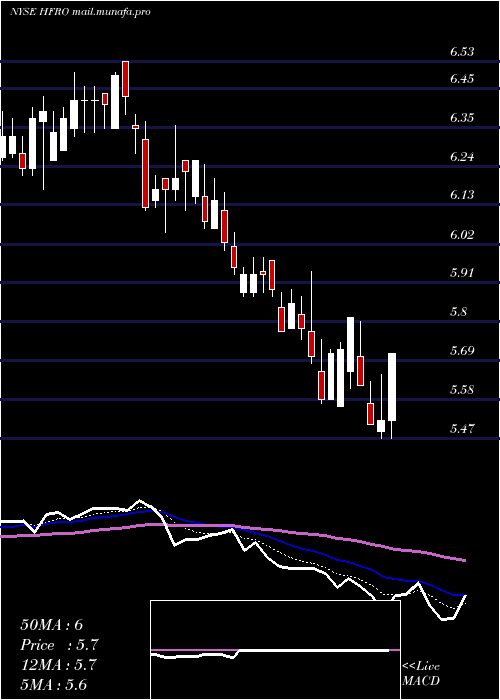
Task: Click the NYSE HFRO mail.munafa.pro title text
Action: click(x=80, y=12)
